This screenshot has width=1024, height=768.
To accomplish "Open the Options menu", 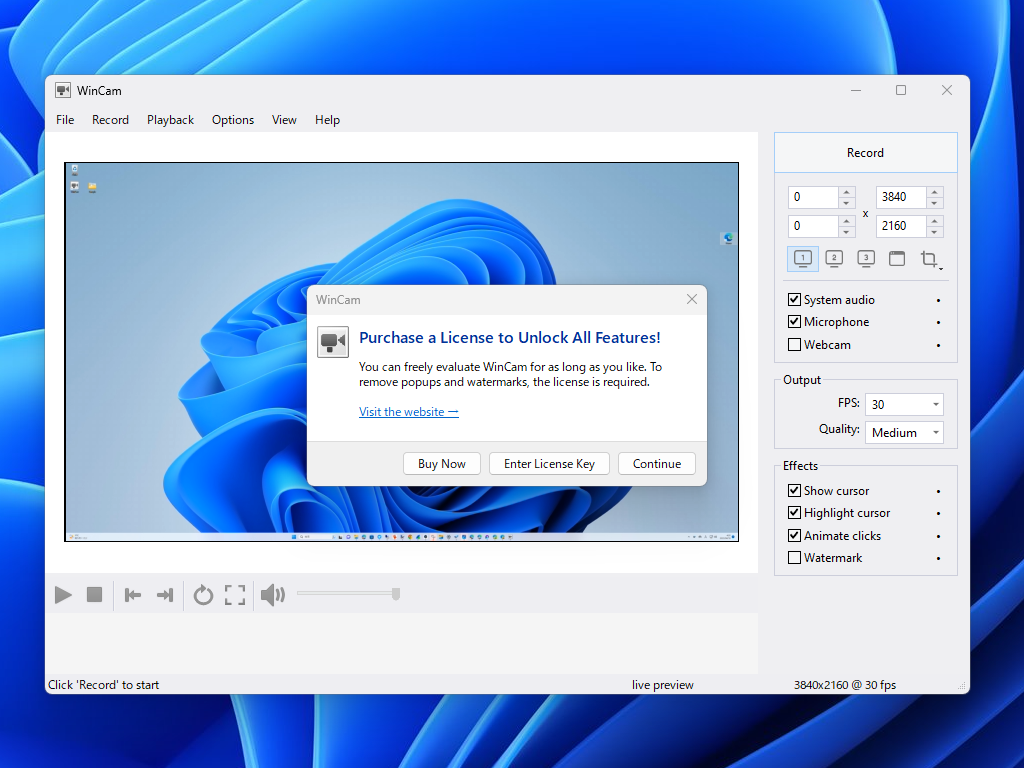I will tap(232, 119).
